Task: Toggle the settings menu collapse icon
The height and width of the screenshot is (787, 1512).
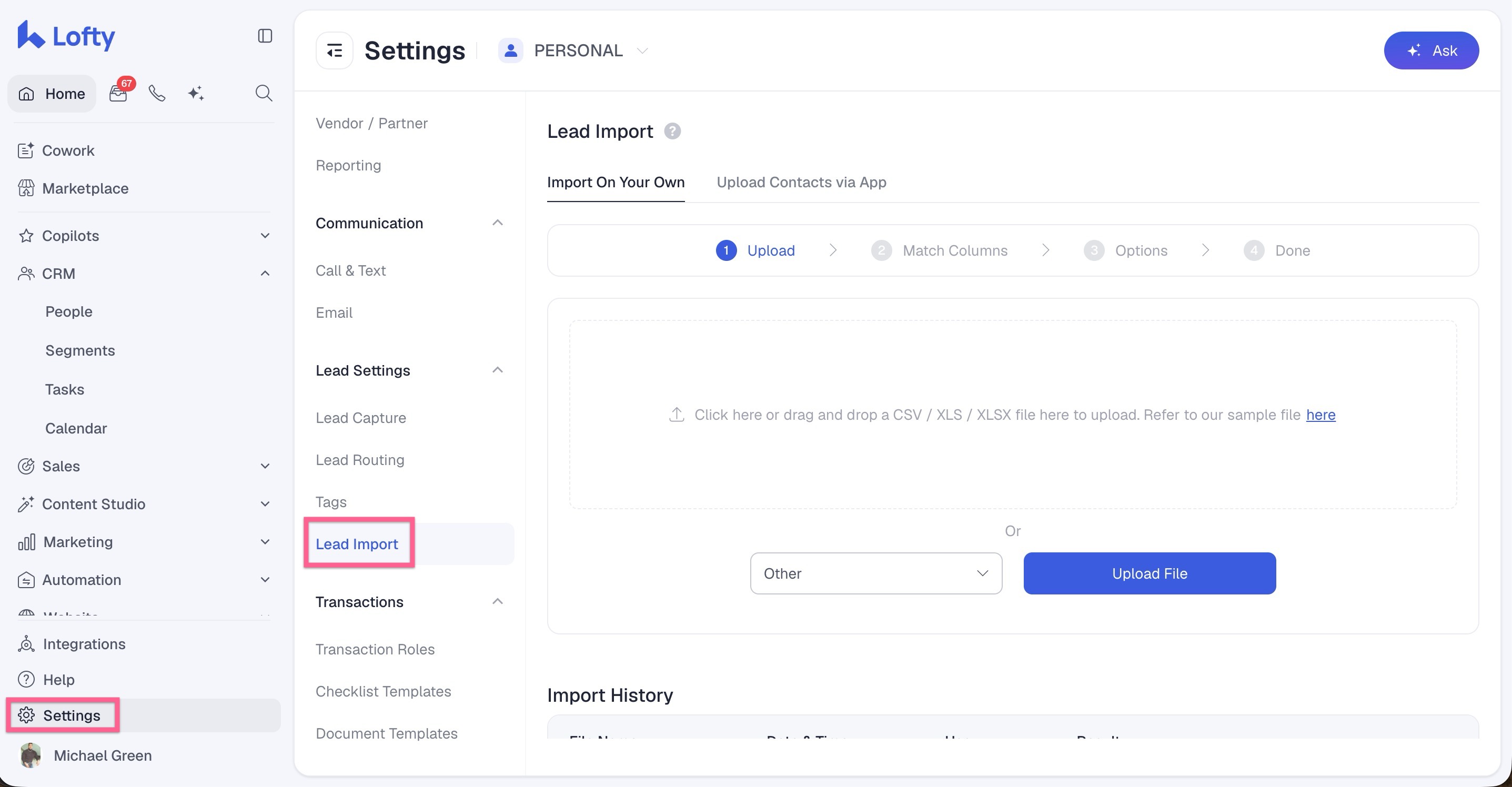Action: [x=335, y=51]
